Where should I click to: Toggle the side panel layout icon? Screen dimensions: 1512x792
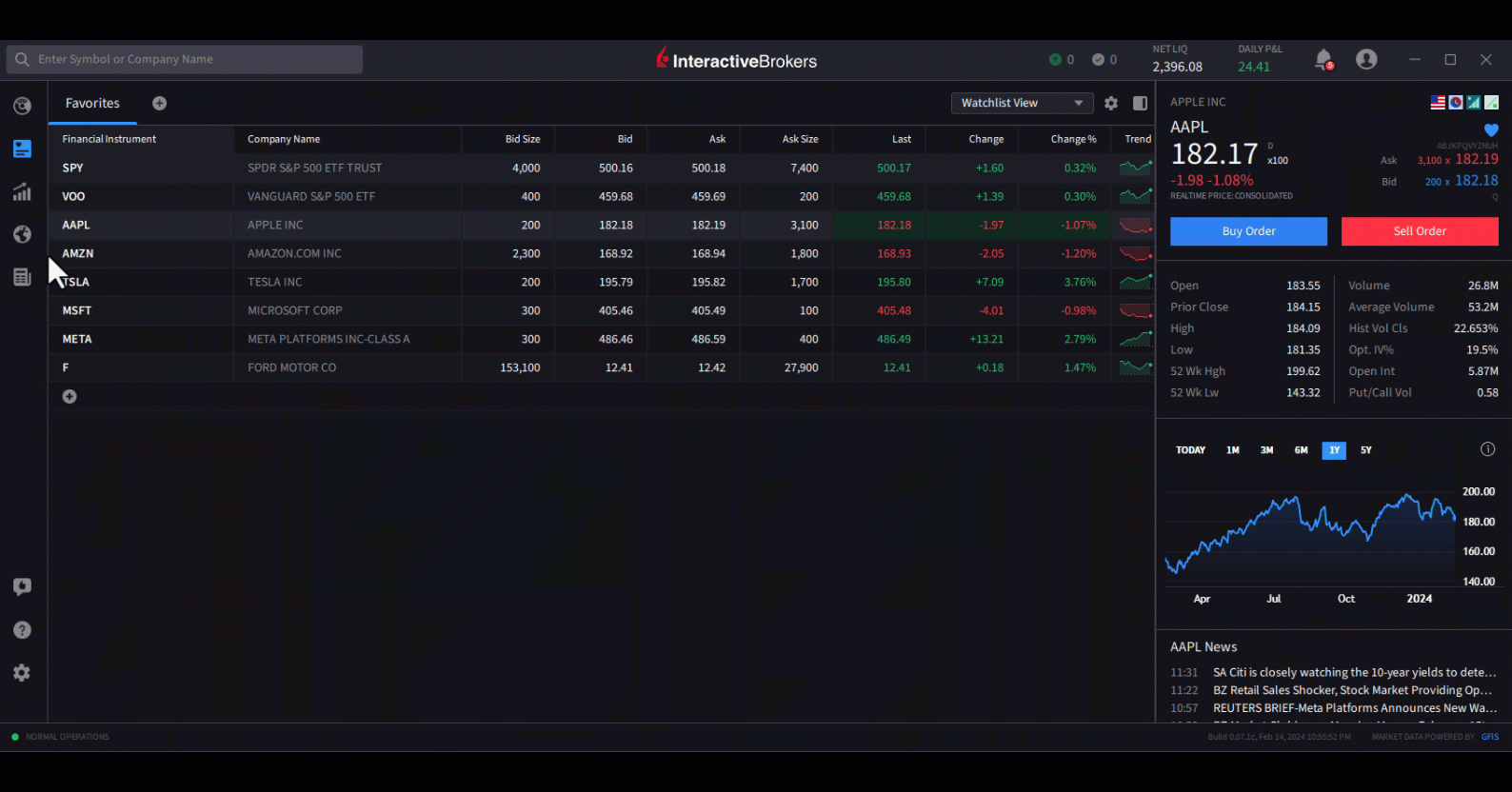pos(1140,103)
